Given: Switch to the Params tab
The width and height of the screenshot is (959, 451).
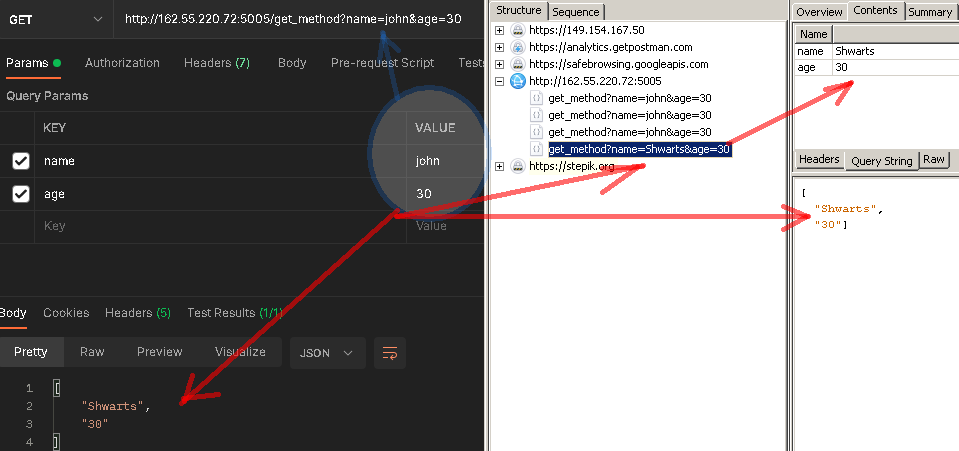Looking at the screenshot, I should (x=33, y=63).
